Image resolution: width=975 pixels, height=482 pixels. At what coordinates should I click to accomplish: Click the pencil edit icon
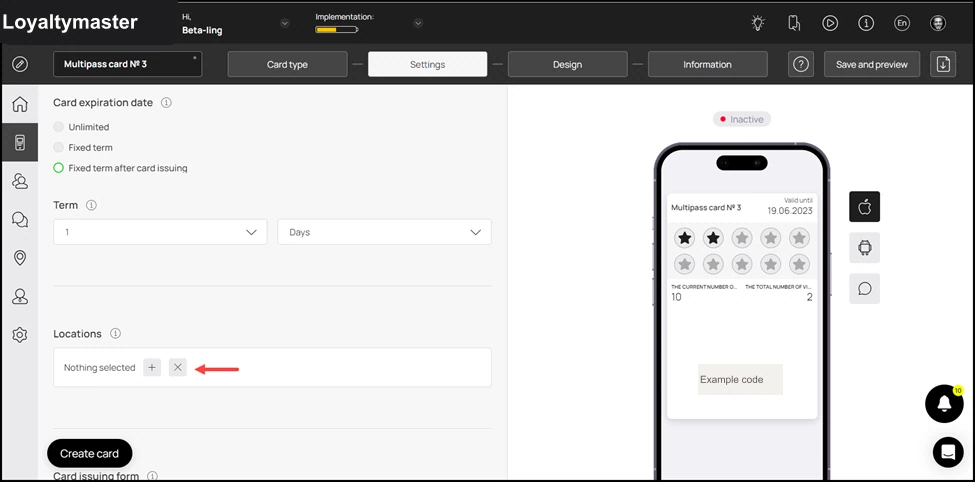[x=20, y=64]
